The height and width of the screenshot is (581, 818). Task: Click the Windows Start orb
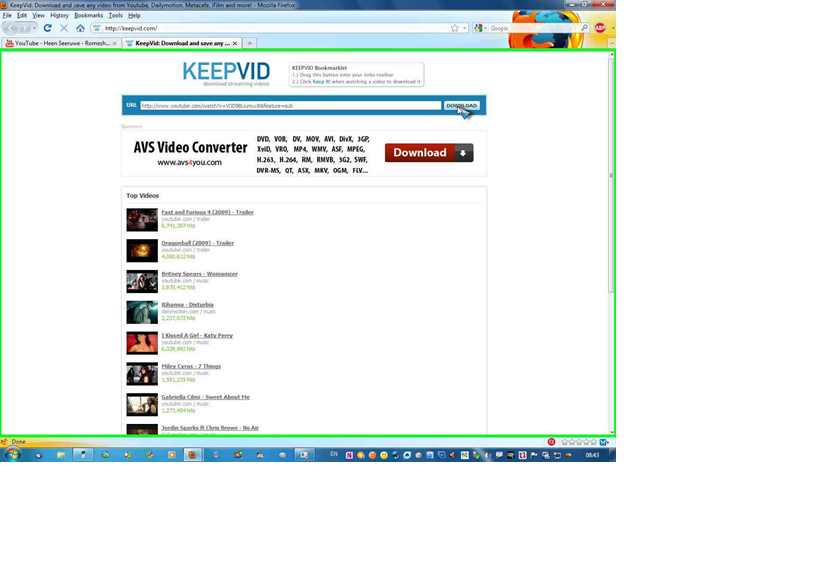click(x=12, y=454)
